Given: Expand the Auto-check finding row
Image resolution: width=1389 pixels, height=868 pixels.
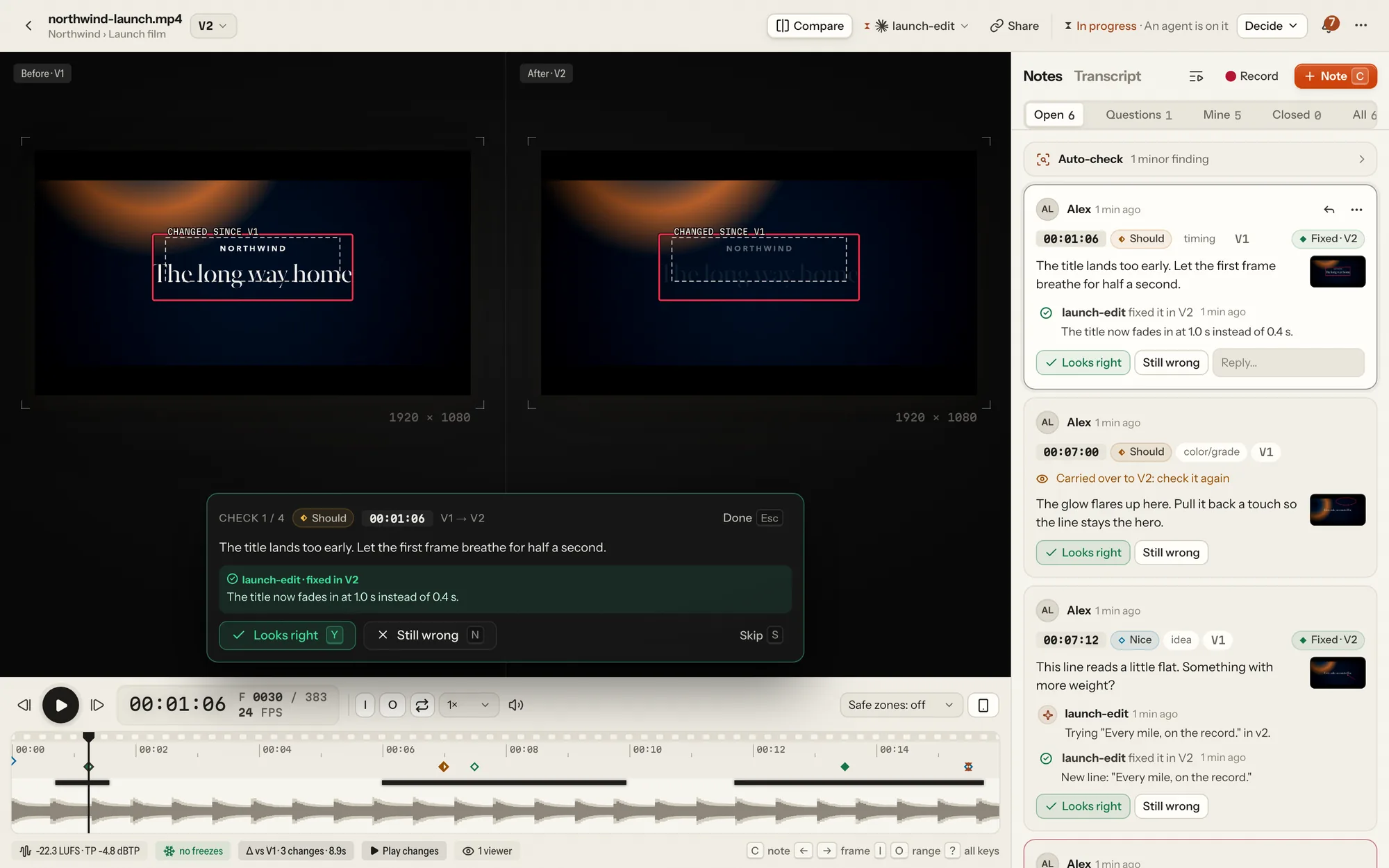Looking at the screenshot, I should click(x=1200, y=159).
